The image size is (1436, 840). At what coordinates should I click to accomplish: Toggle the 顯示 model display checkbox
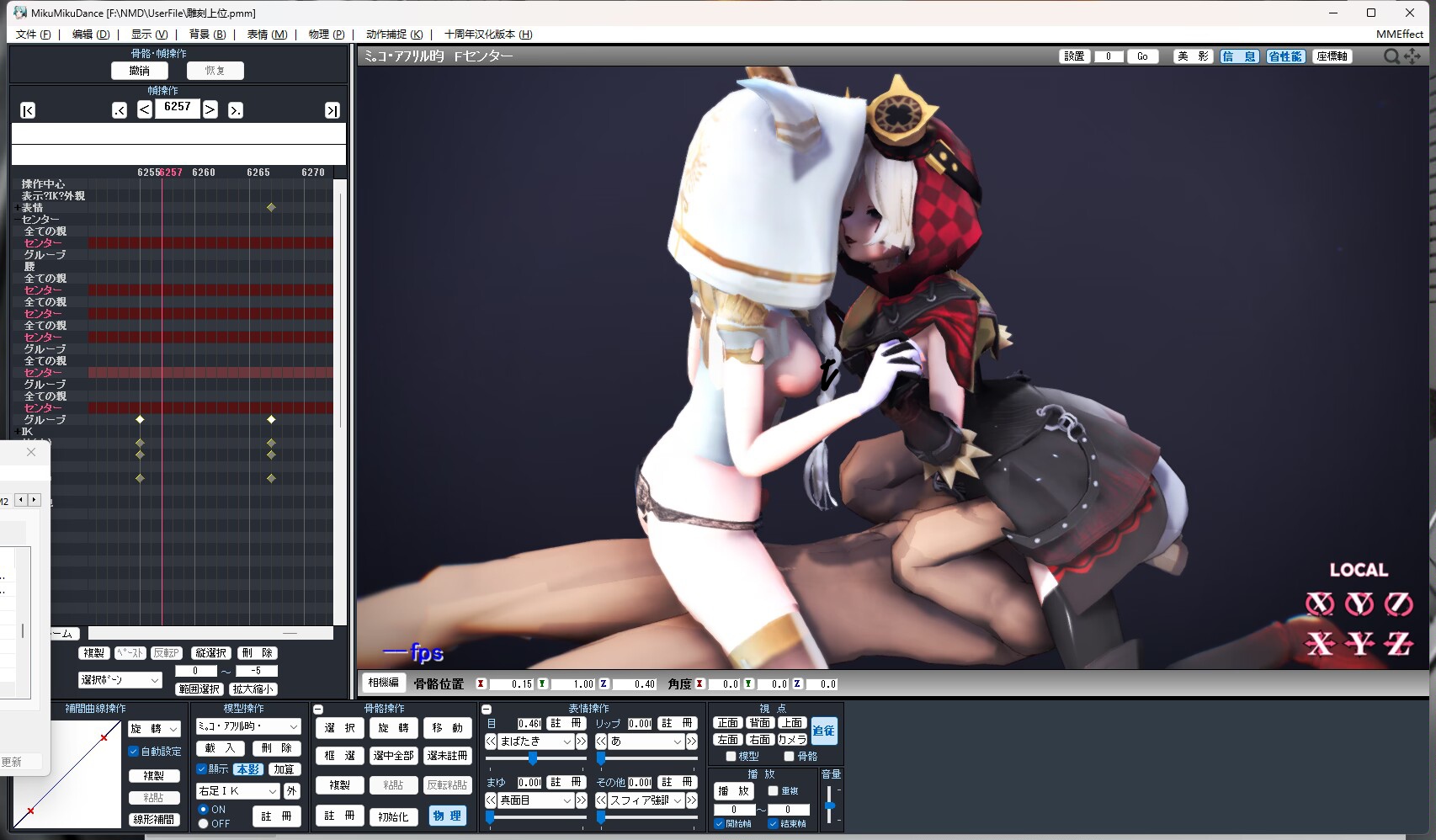(x=201, y=769)
